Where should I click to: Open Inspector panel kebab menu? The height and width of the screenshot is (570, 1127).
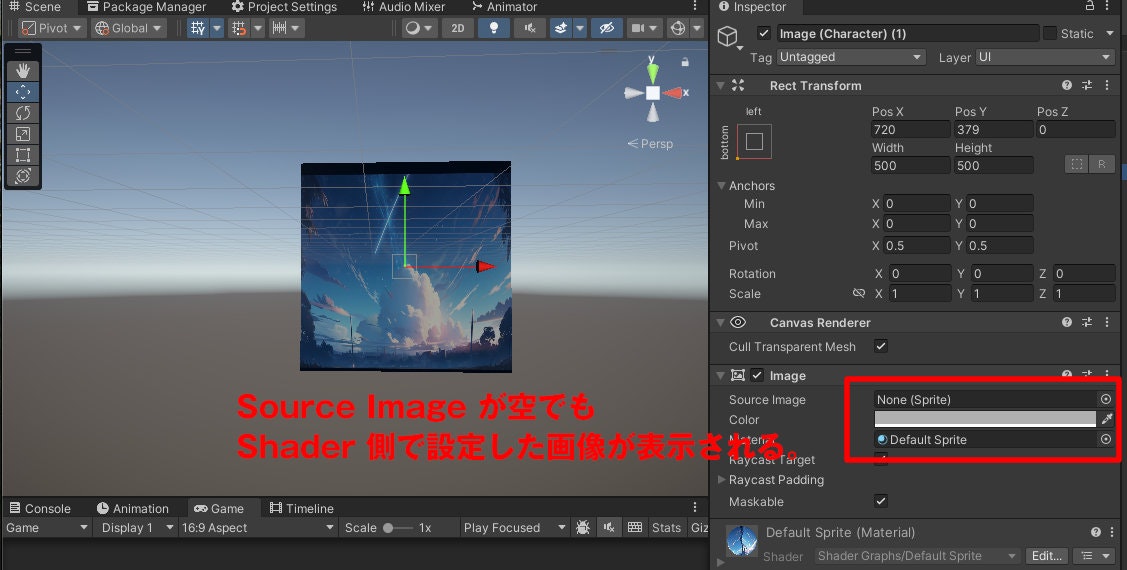[1110, 6]
